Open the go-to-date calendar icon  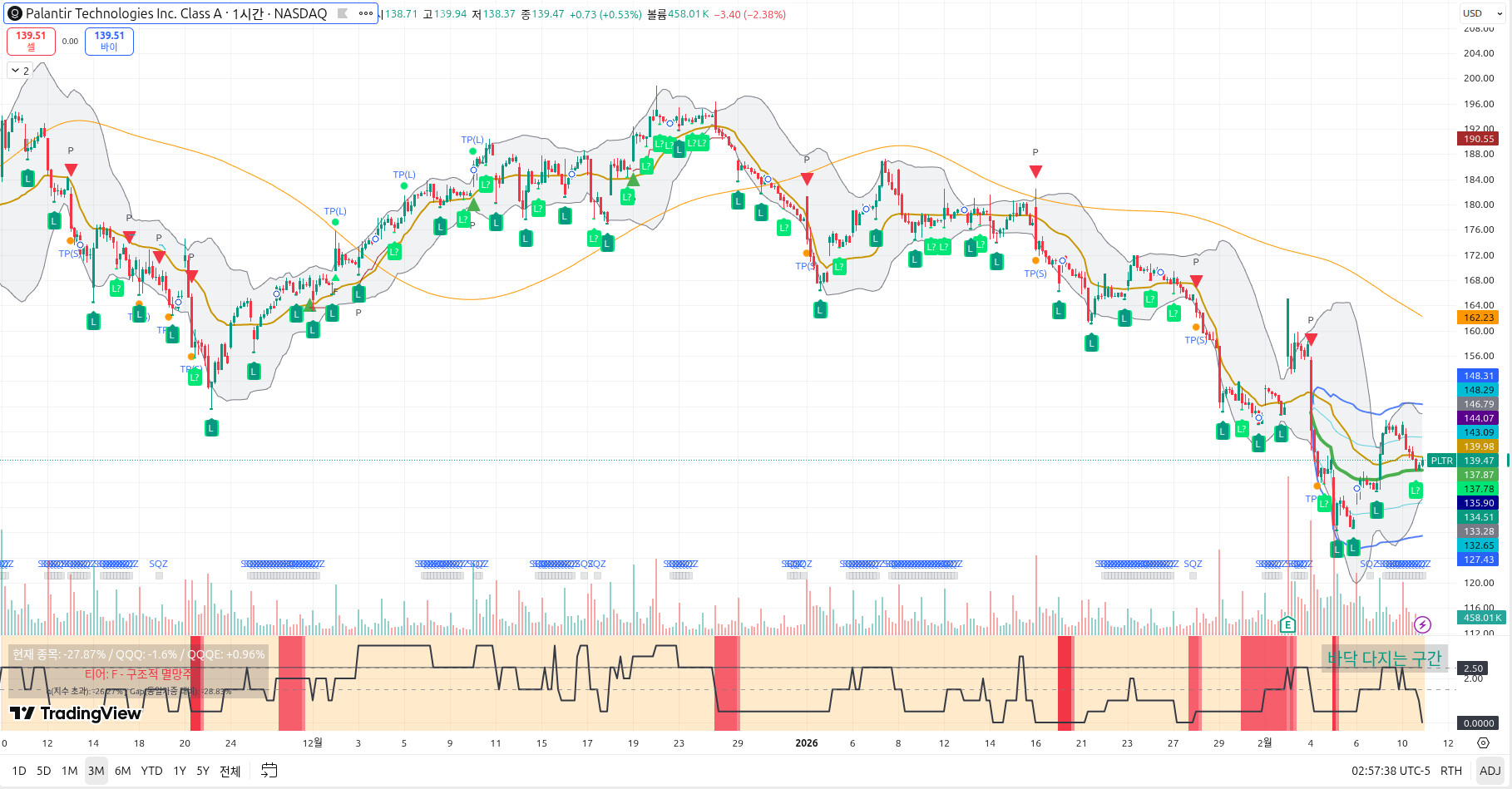pos(269,771)
